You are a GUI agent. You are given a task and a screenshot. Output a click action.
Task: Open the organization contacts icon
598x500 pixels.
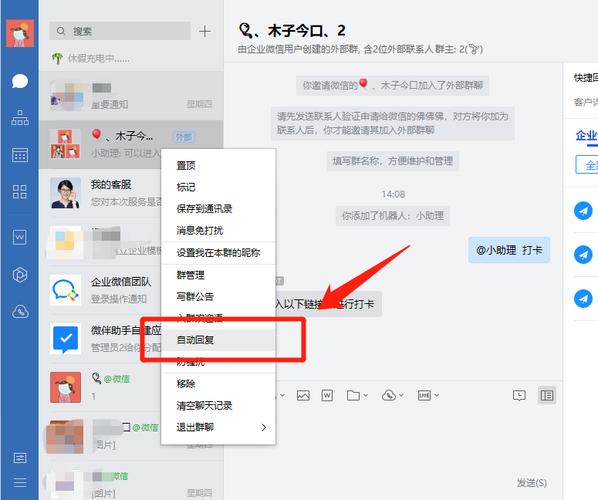(20, 118)
